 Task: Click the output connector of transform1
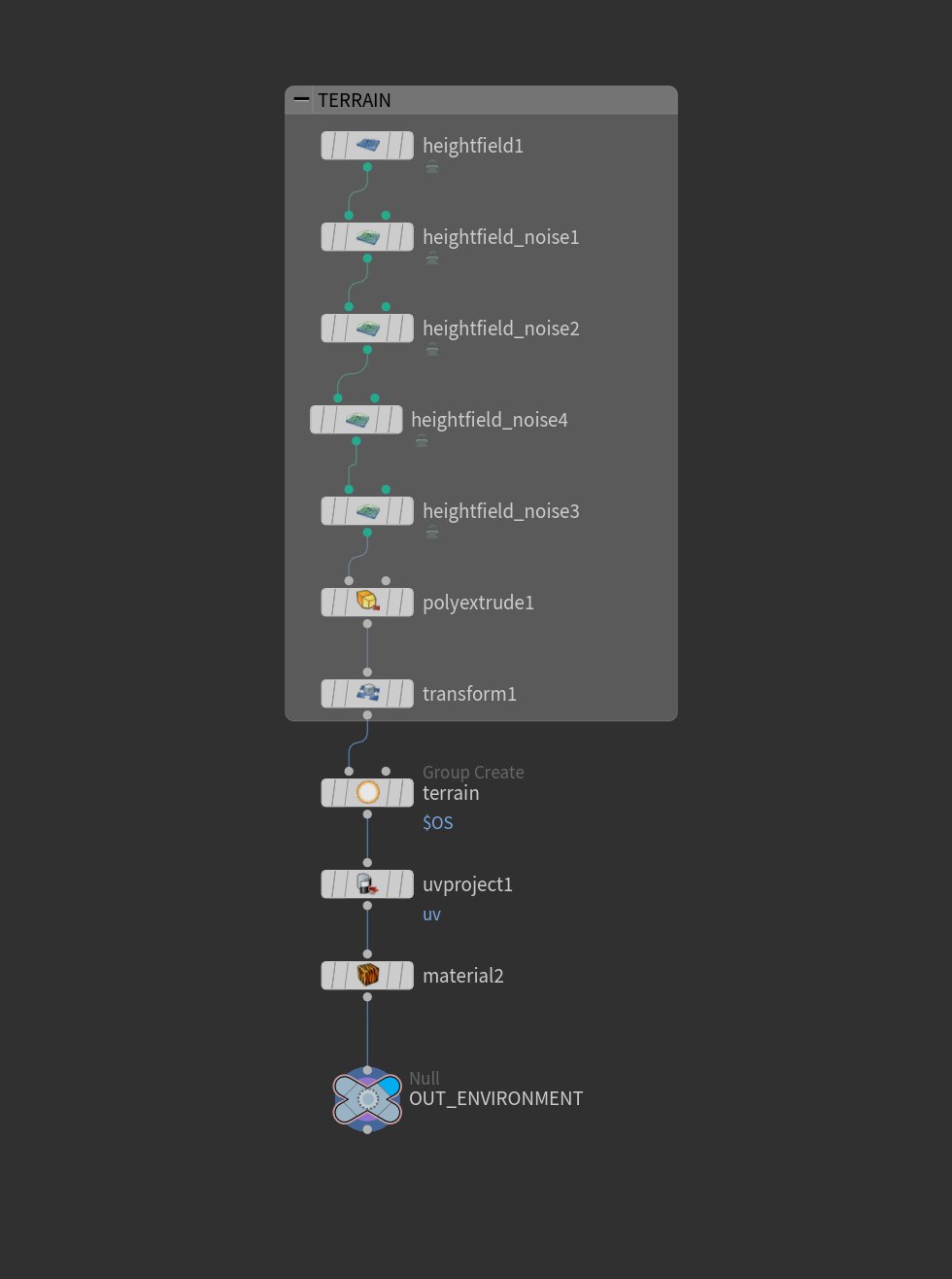[x=367, y=715]
